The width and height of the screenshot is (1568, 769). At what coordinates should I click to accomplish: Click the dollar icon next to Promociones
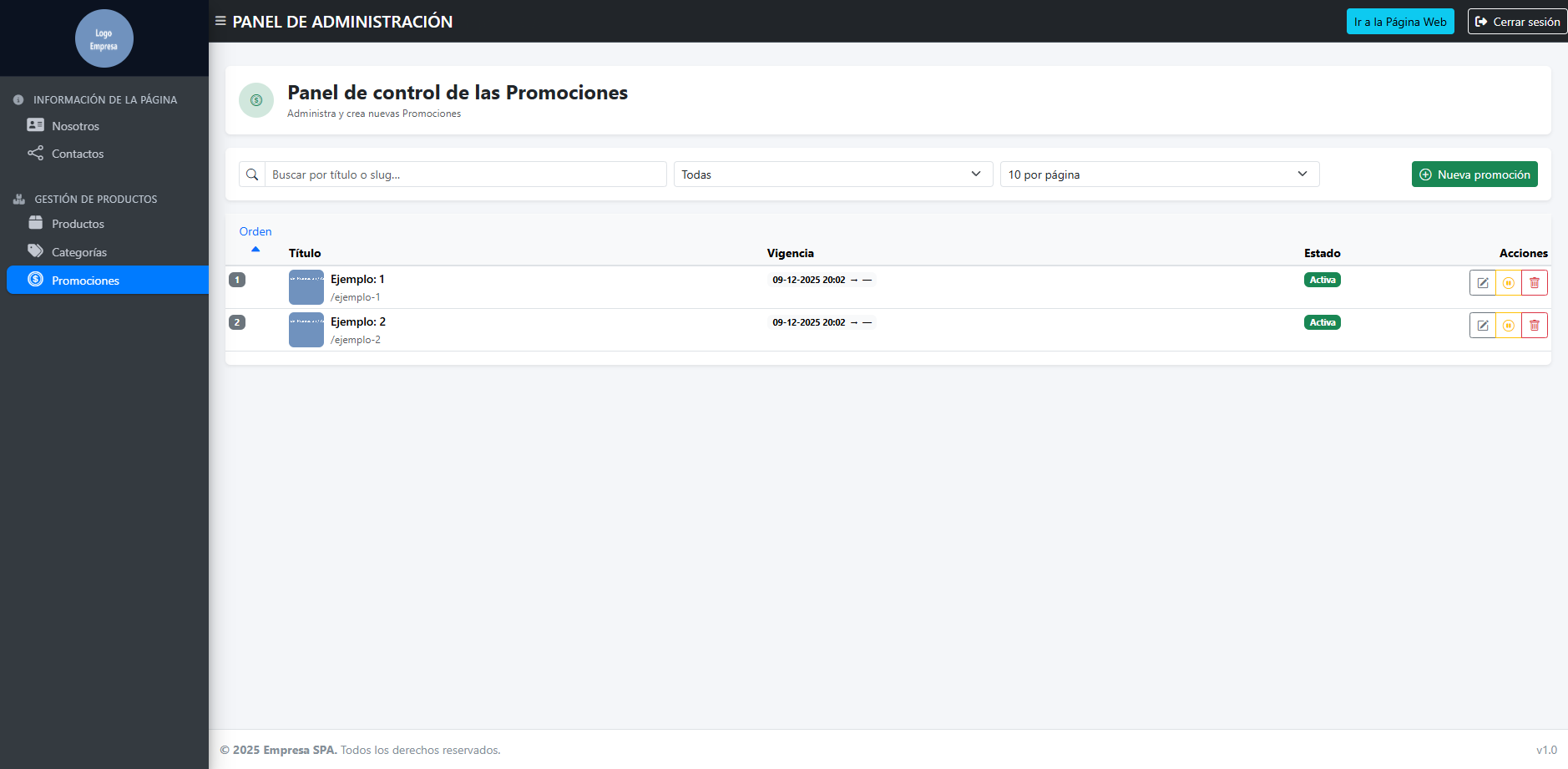click(x=36, y=280)
